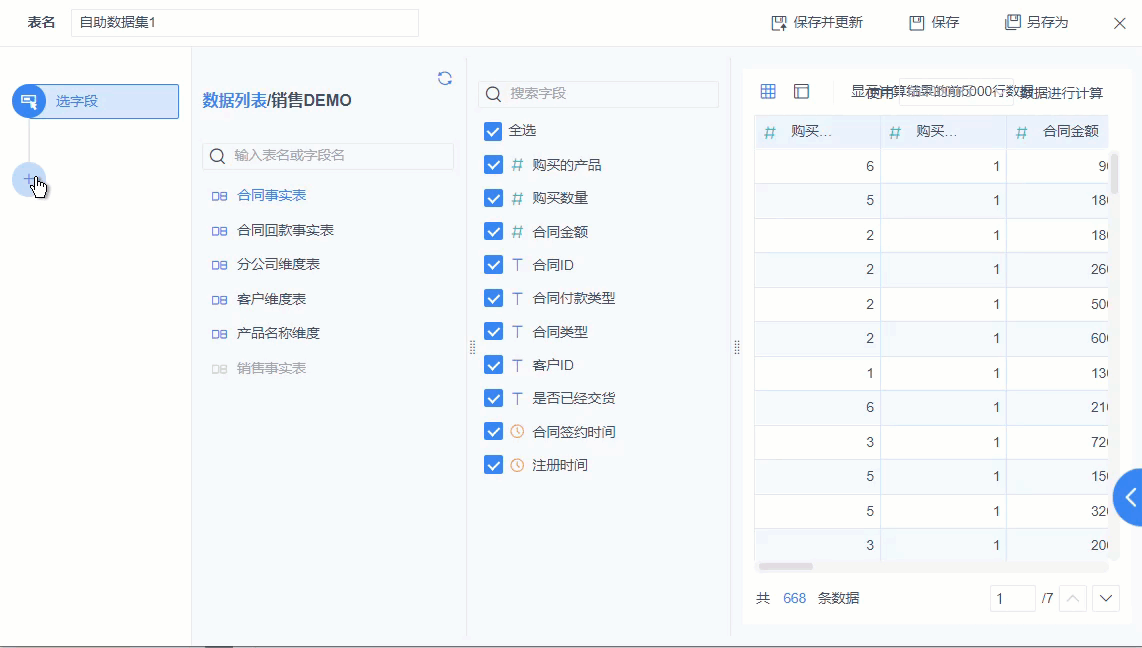The height and width of the screenshot is (648, 1142).
Task: Click the preview horizontal scrollbar thumb
Action: tap(786, 566)
